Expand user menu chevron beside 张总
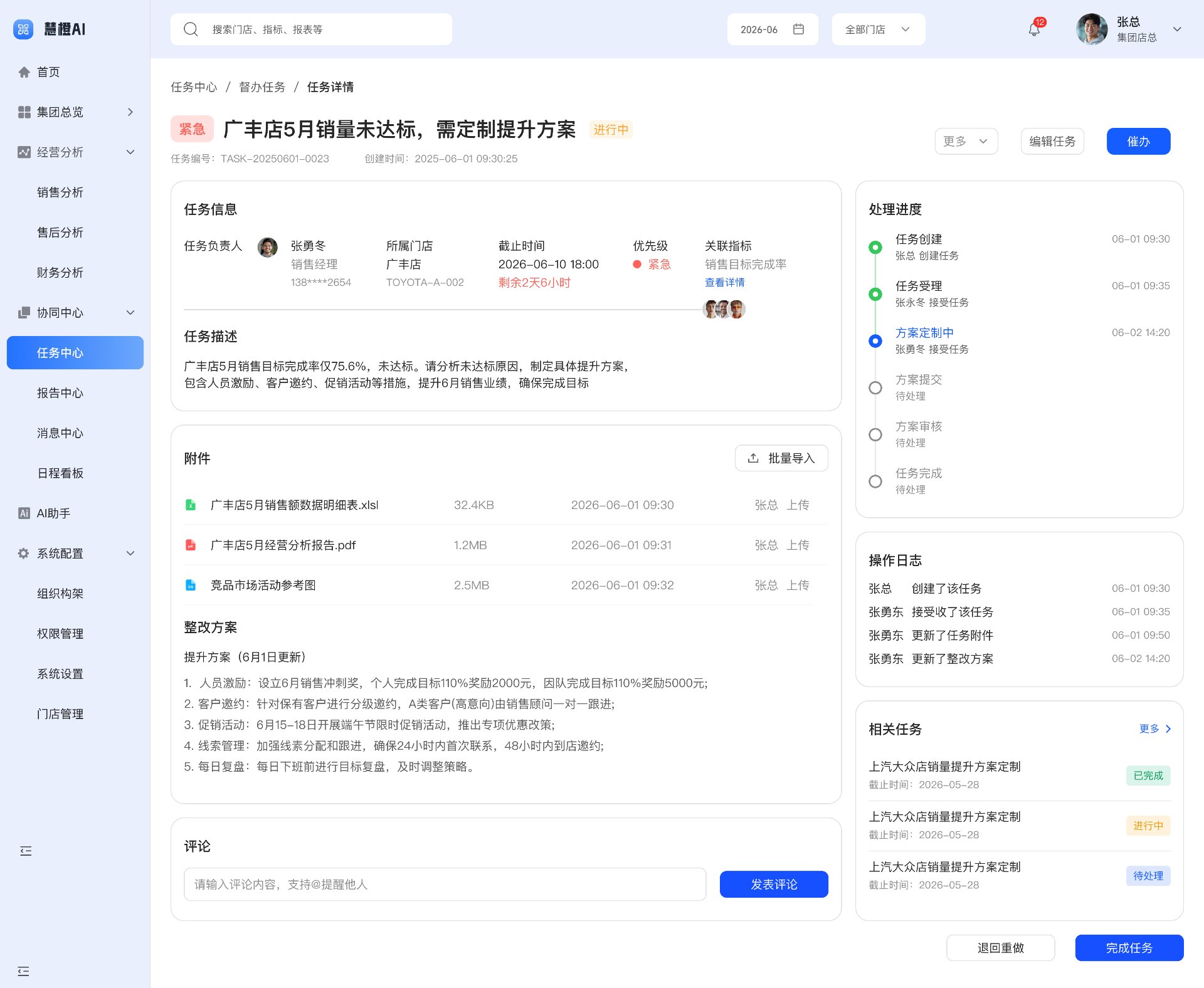1204x988 pixels. [1177, 29]
